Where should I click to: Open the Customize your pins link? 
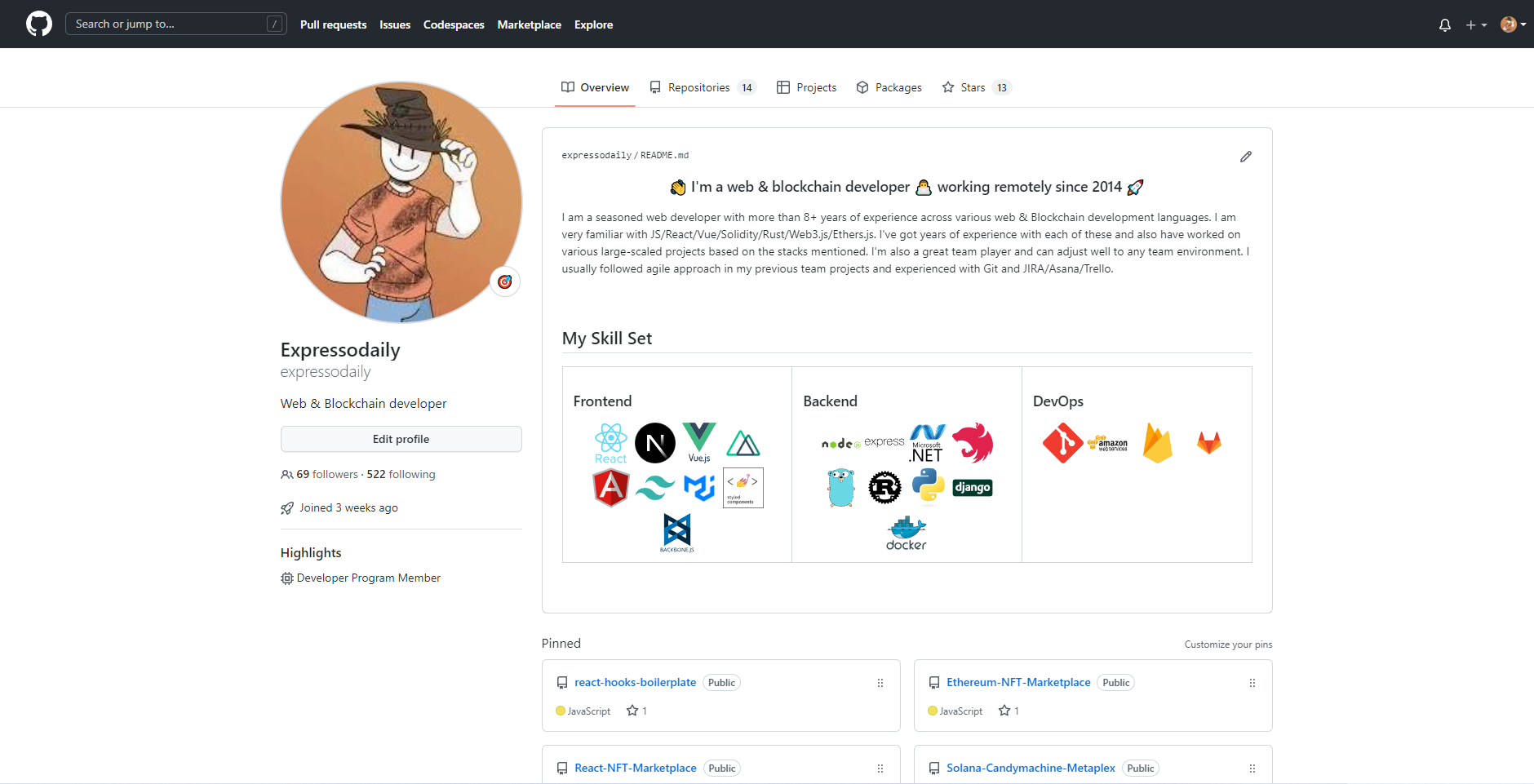[x=1228, y=644]
